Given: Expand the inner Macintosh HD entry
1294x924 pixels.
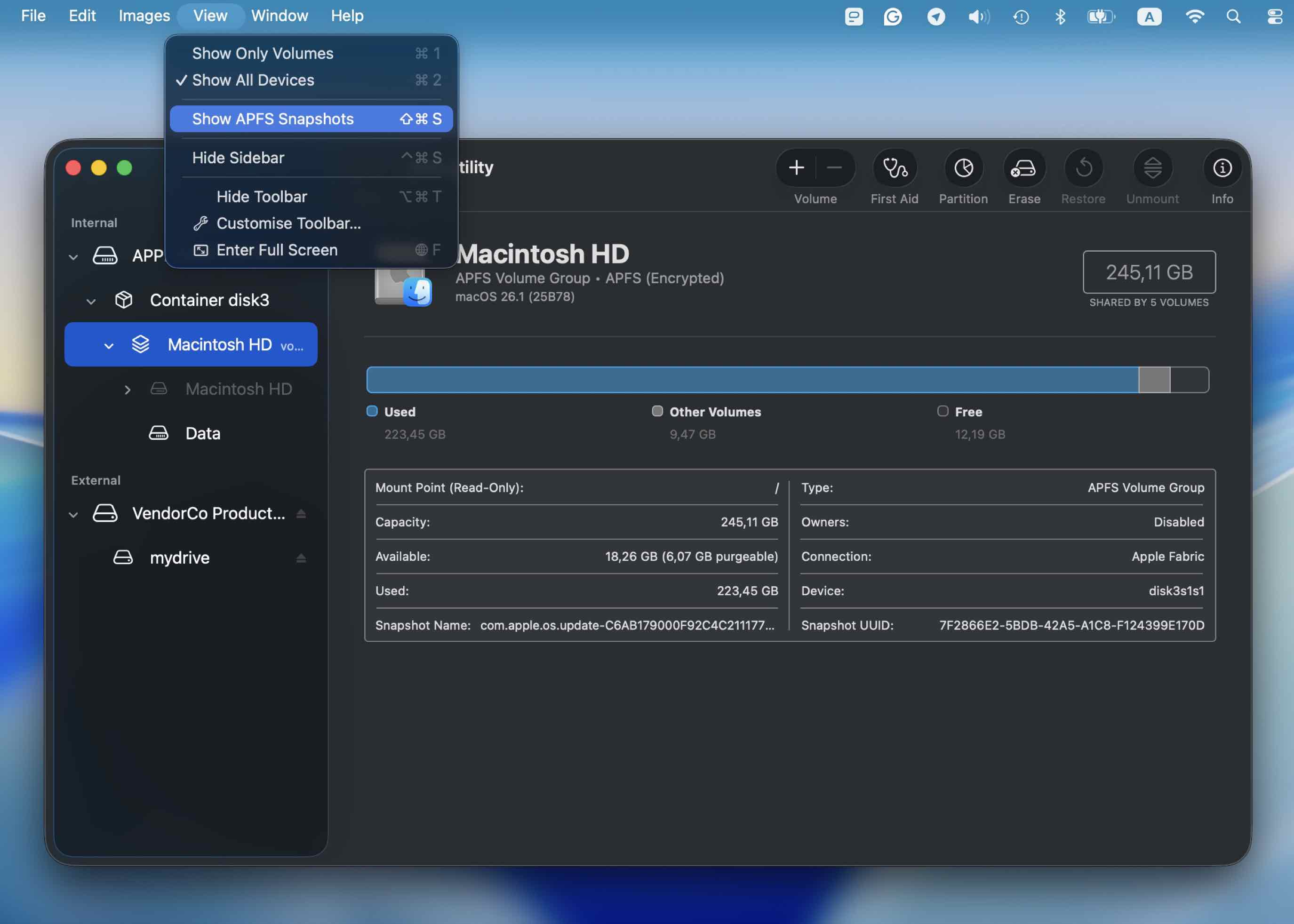Looking at the screenshot, I should tap(128, 389).
